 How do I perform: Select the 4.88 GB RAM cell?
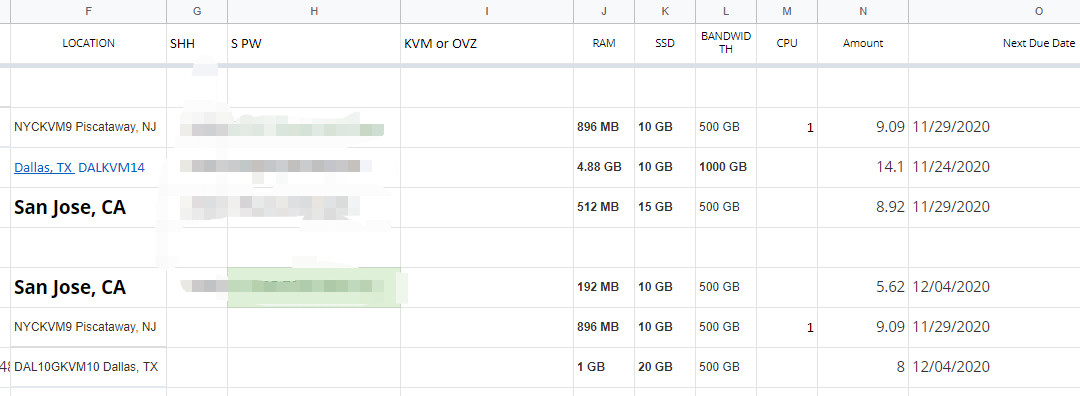[x=604, y=167]
